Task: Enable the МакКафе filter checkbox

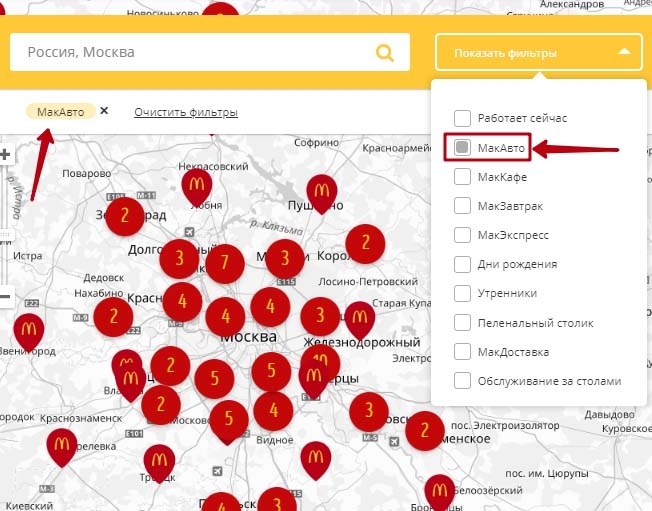Action: coord(462,177)
